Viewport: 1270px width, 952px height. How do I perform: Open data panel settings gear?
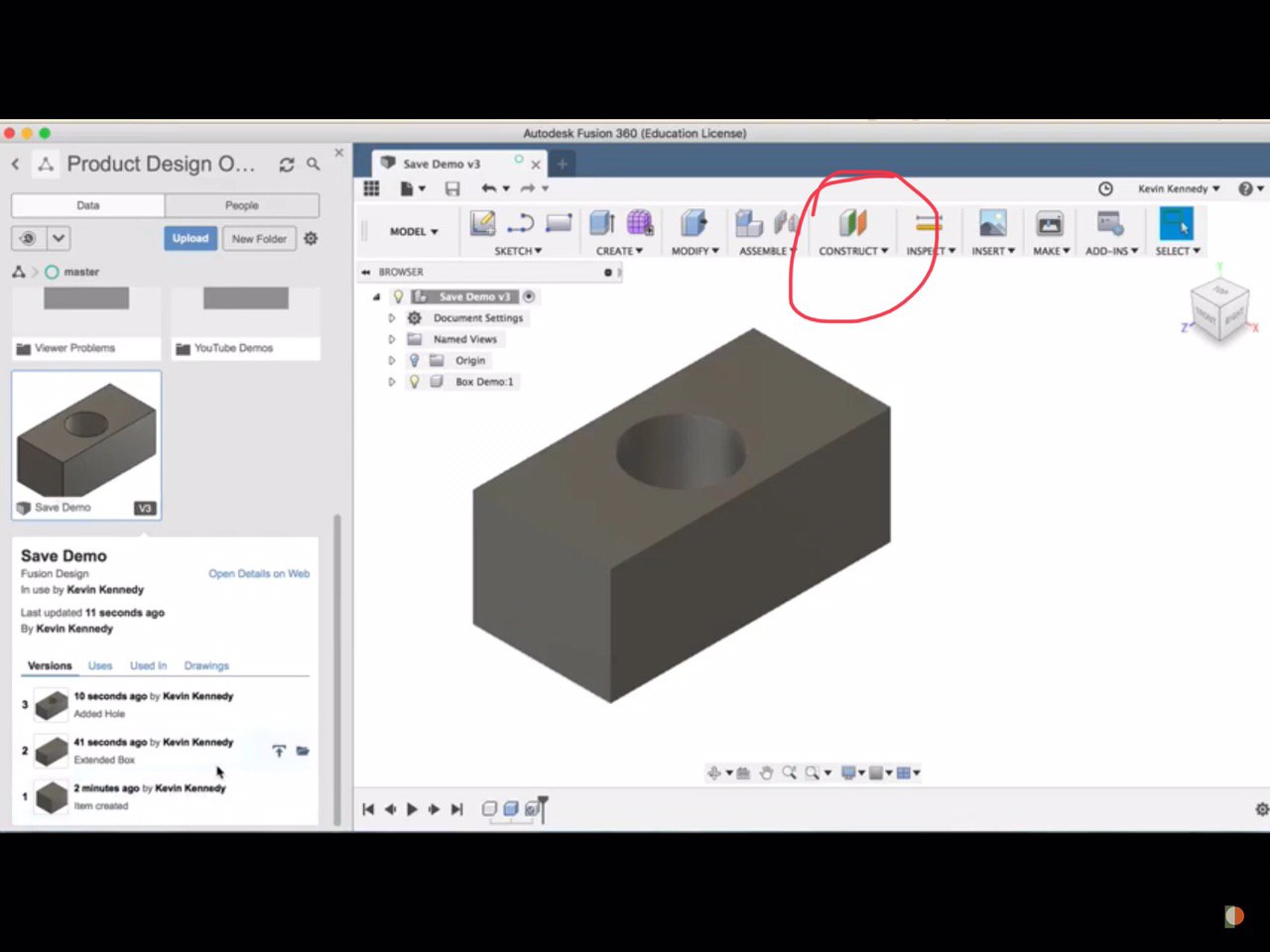pyautogui.click(x=311, y=238)
